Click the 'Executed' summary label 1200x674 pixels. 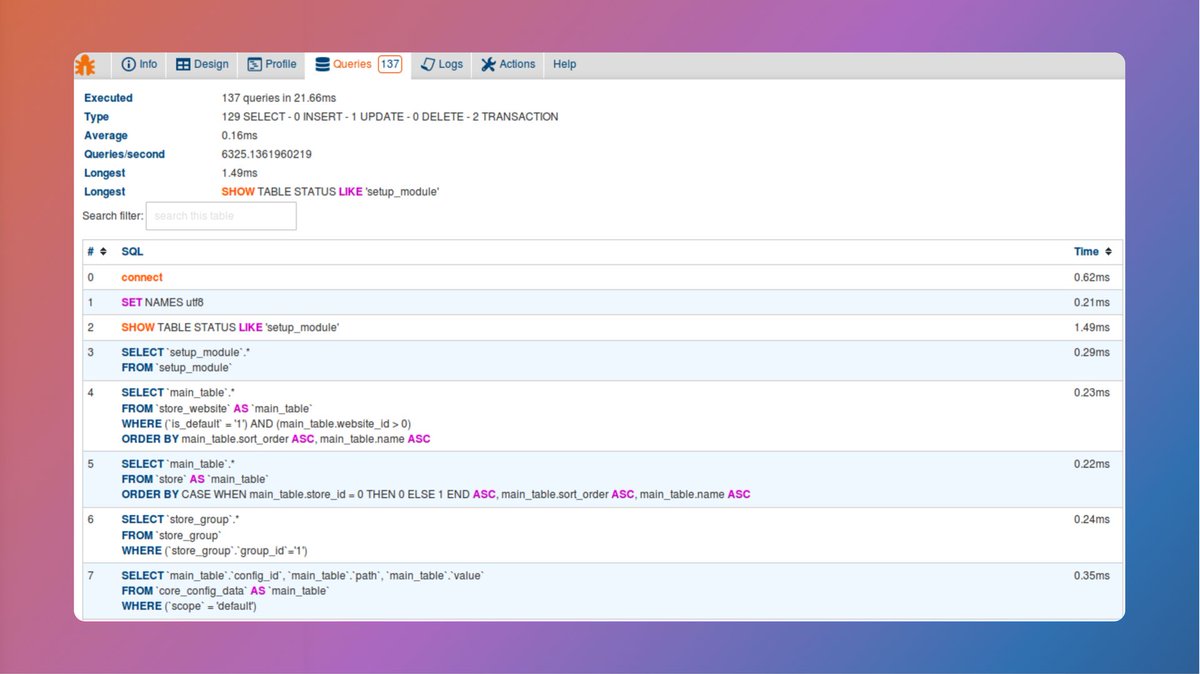coord(108,98)
